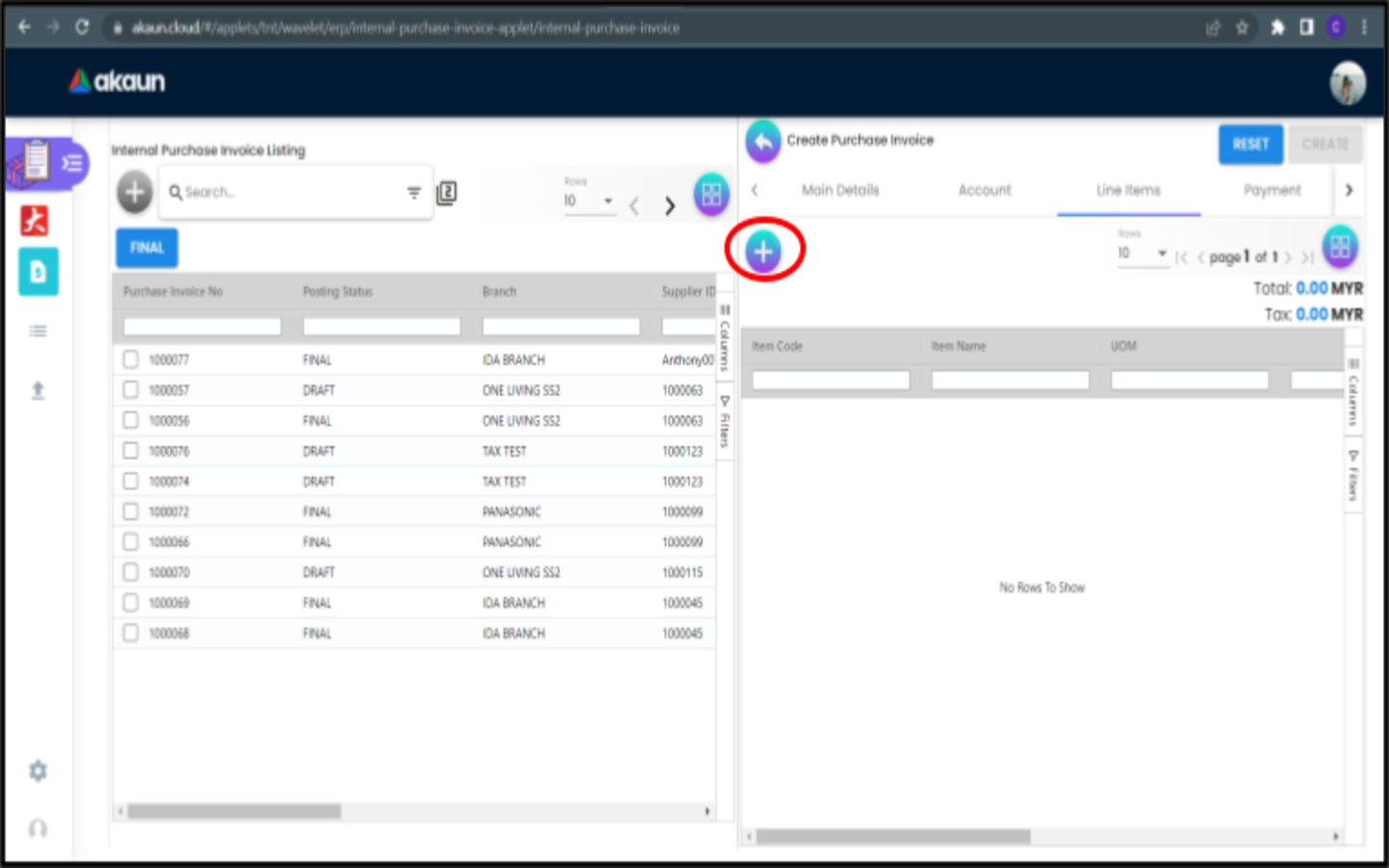Tick the checkbox for invoice 1000076

(131, 450)
